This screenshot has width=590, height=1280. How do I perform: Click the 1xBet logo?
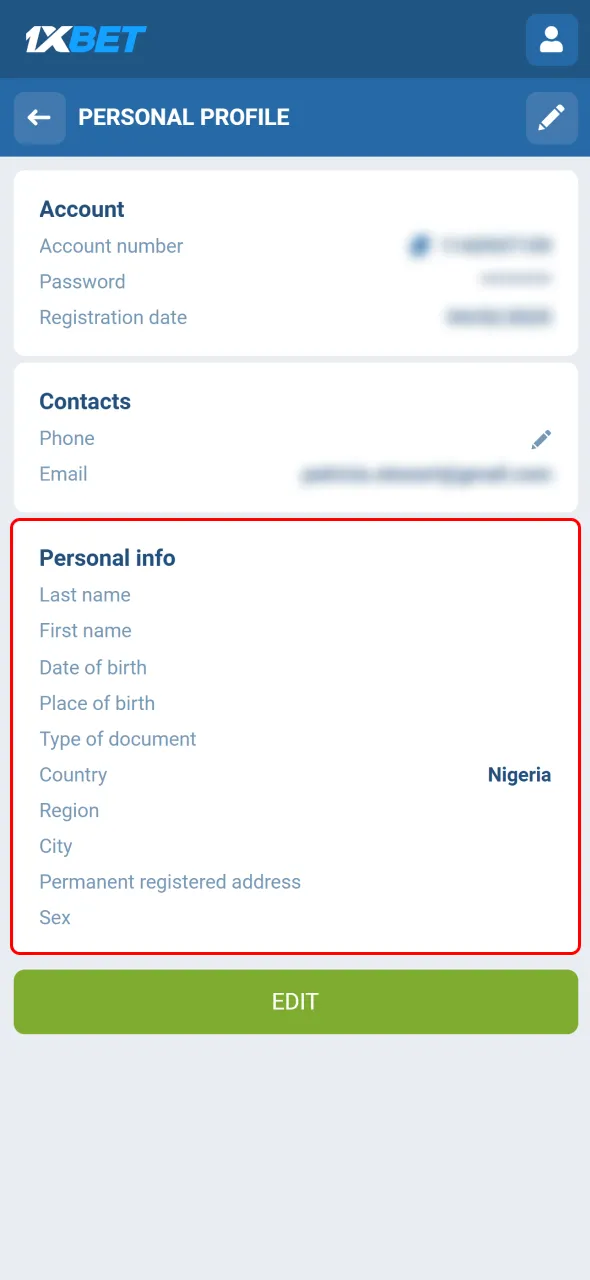tap(86, 39)
